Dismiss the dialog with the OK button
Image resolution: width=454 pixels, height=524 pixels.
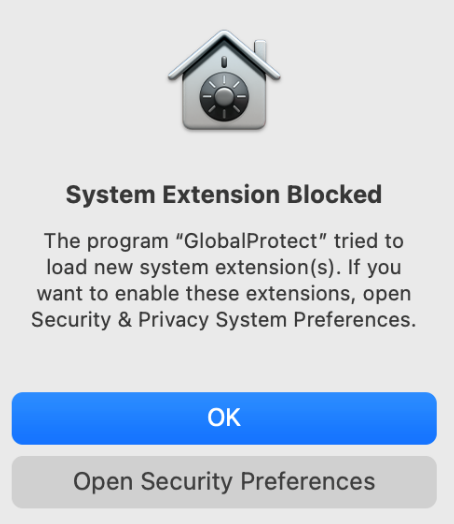(x=224, y=418)
